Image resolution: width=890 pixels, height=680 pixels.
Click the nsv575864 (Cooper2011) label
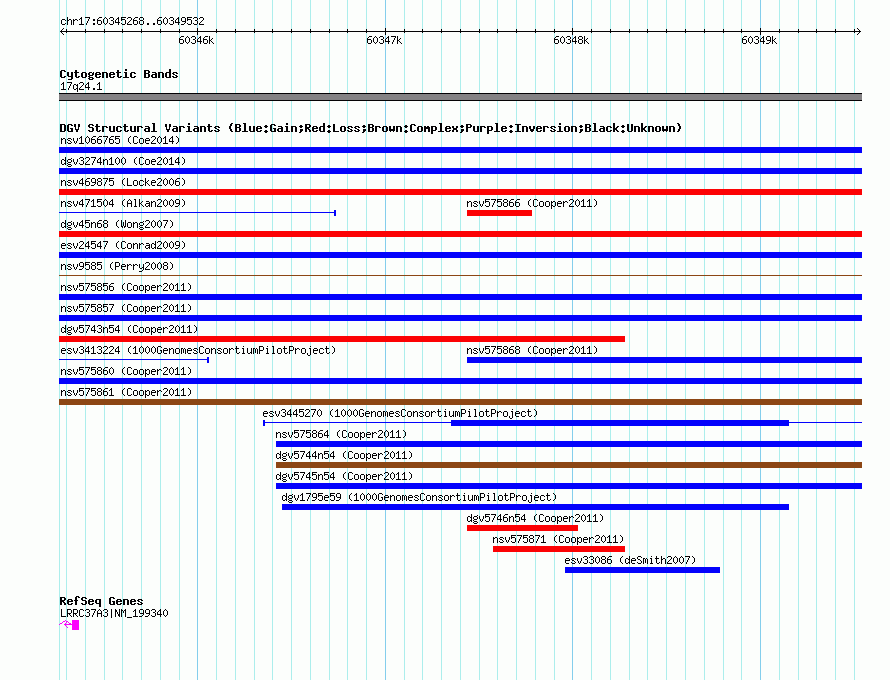pyautogui.click(x=341, y=434)
